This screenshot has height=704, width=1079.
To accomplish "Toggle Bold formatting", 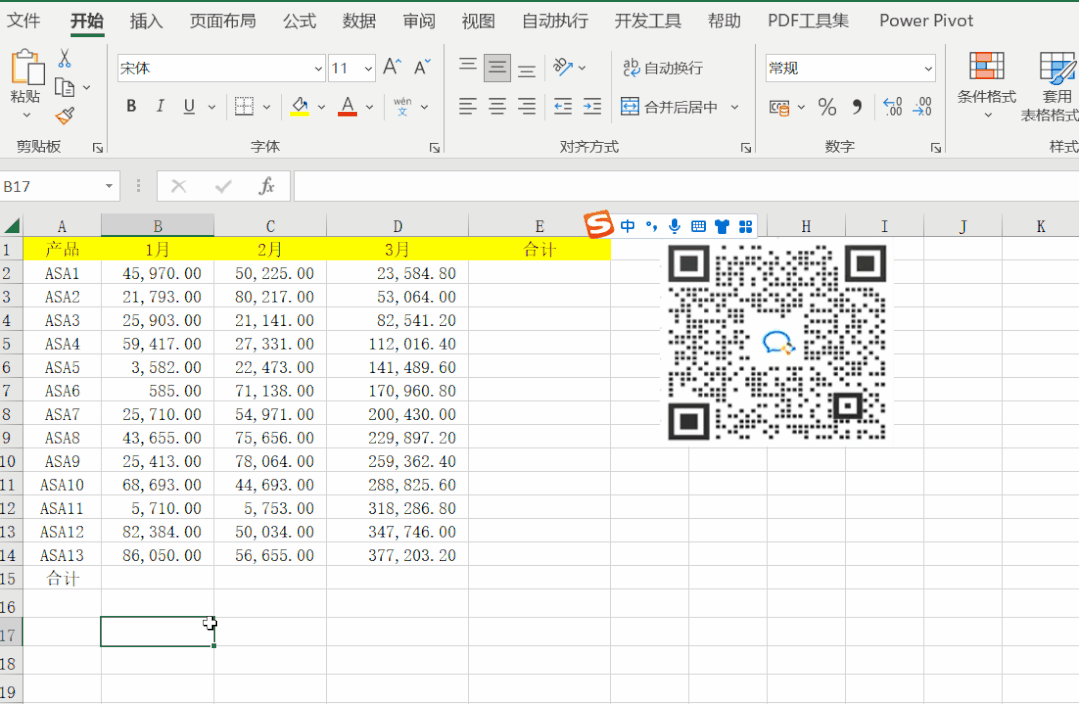I will [x=131, y=107].
